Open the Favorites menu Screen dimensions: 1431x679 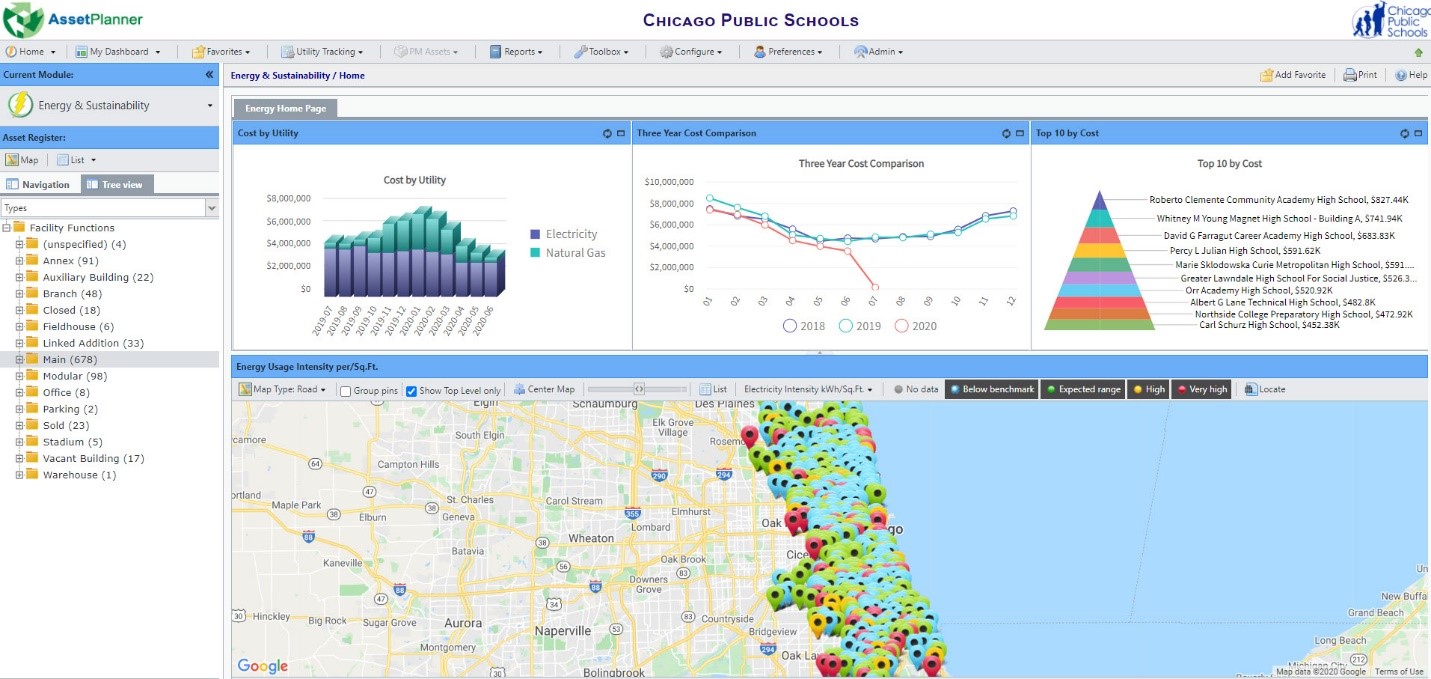pyautogui.click(x=221, y=52)
